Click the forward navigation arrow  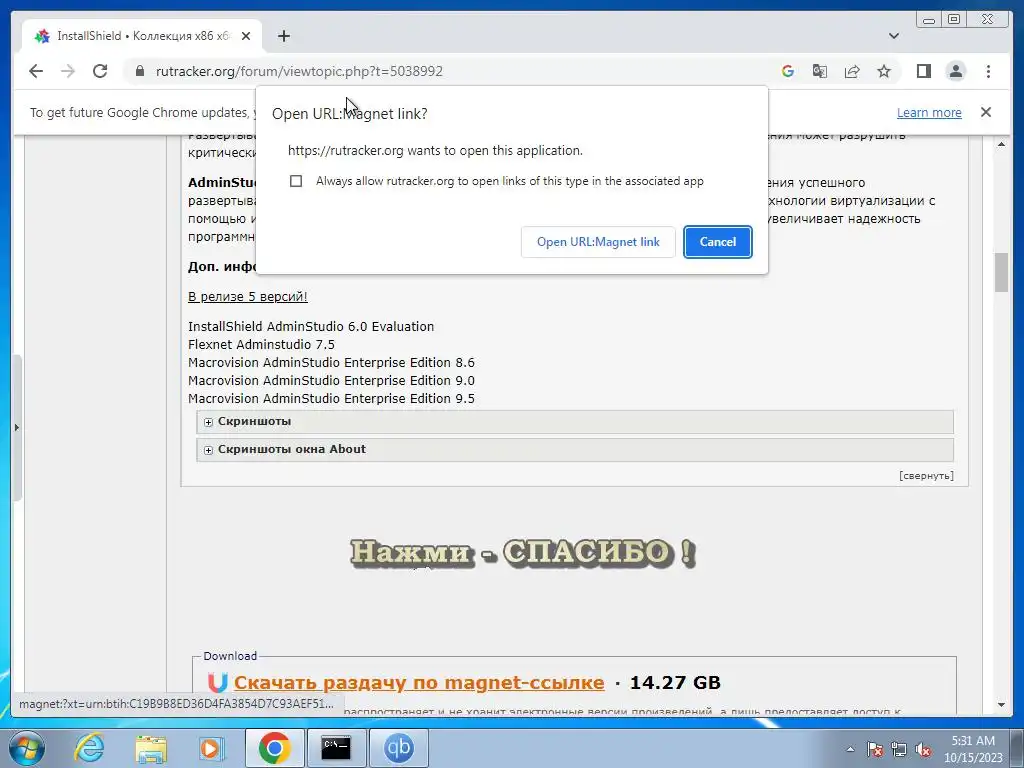point(68,71)
